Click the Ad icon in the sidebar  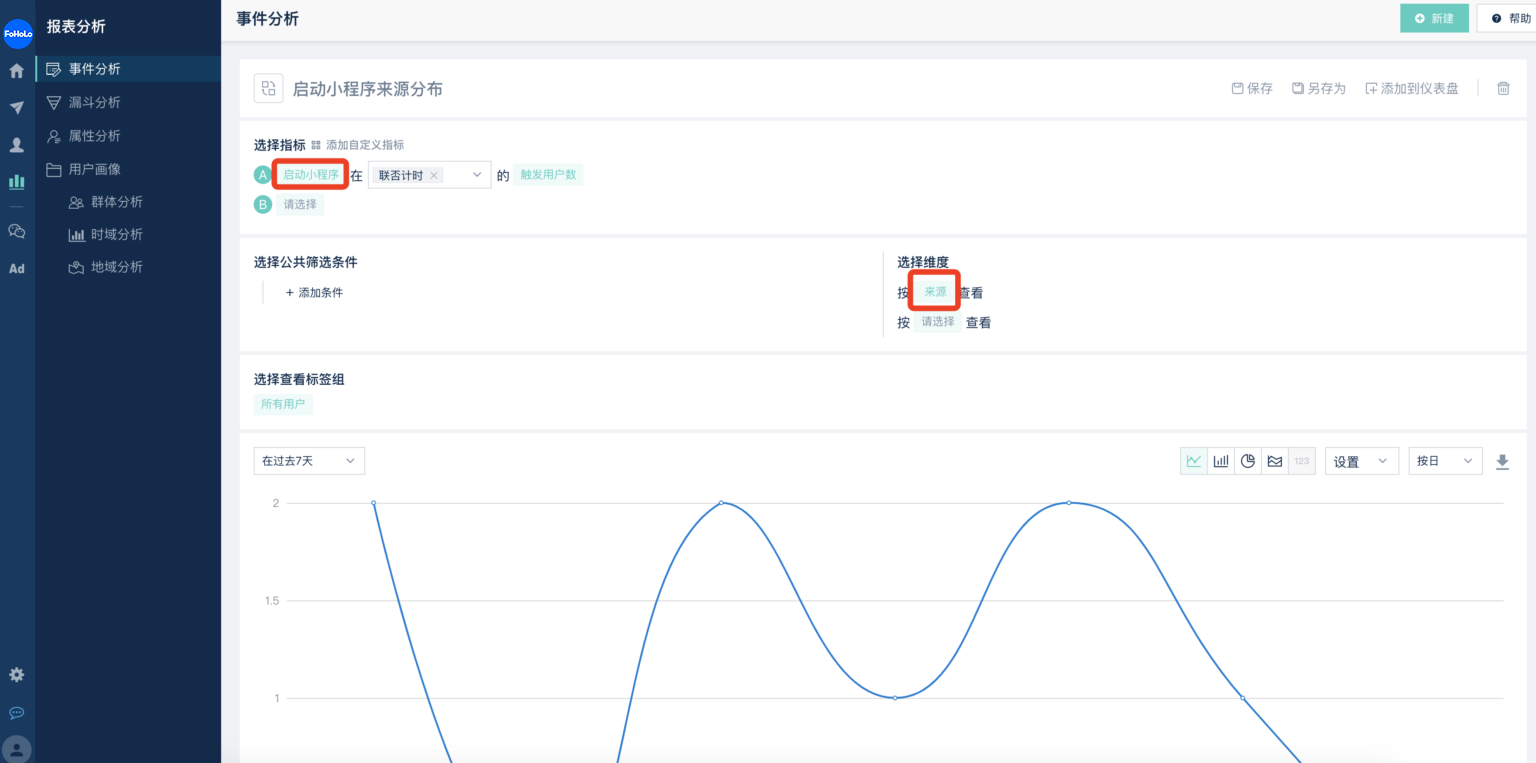pyautogui.click(x=17, y=268)
